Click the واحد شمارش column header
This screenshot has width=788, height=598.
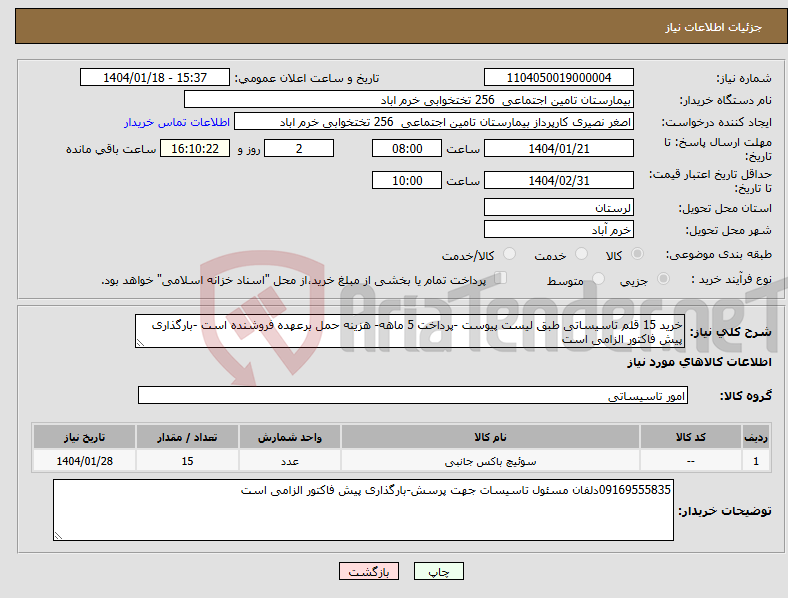coord(290,437)
